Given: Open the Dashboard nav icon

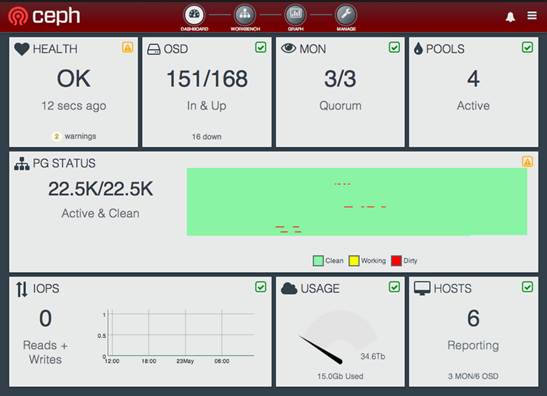Looking at the screenshot, I should point(194,15).
